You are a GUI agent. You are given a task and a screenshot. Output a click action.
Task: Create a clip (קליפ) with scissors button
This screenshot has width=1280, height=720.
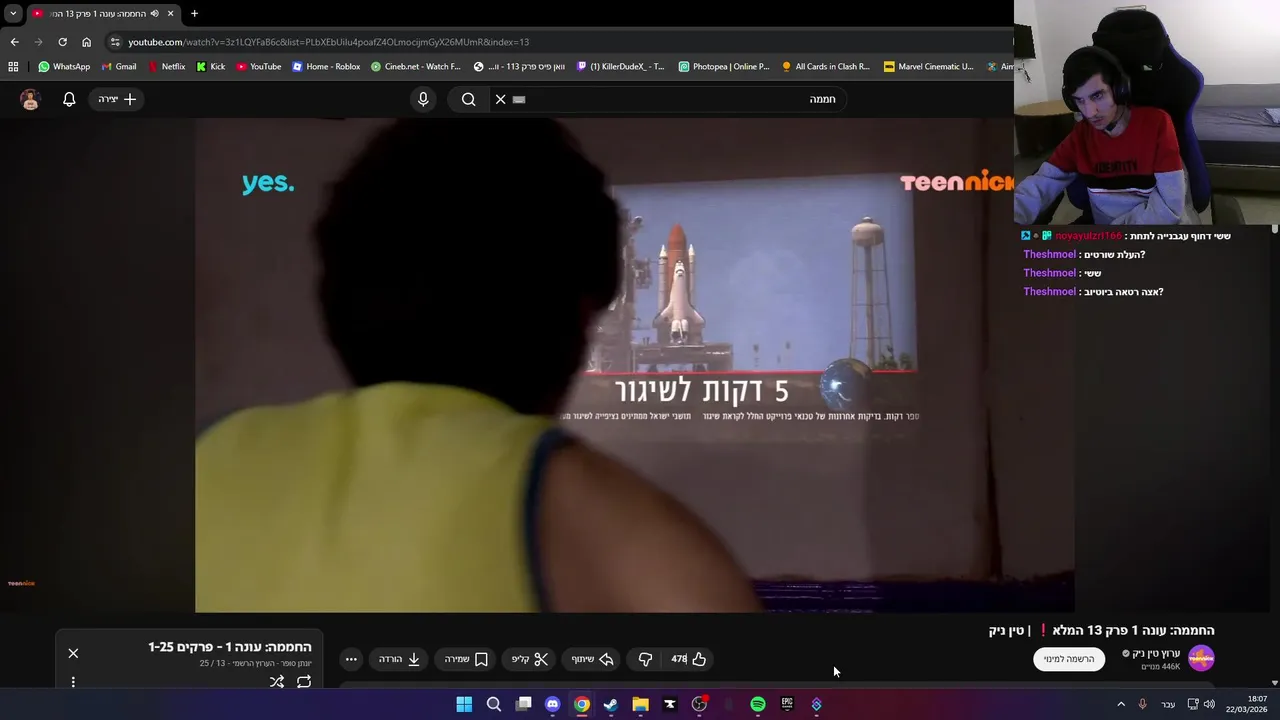530,659
